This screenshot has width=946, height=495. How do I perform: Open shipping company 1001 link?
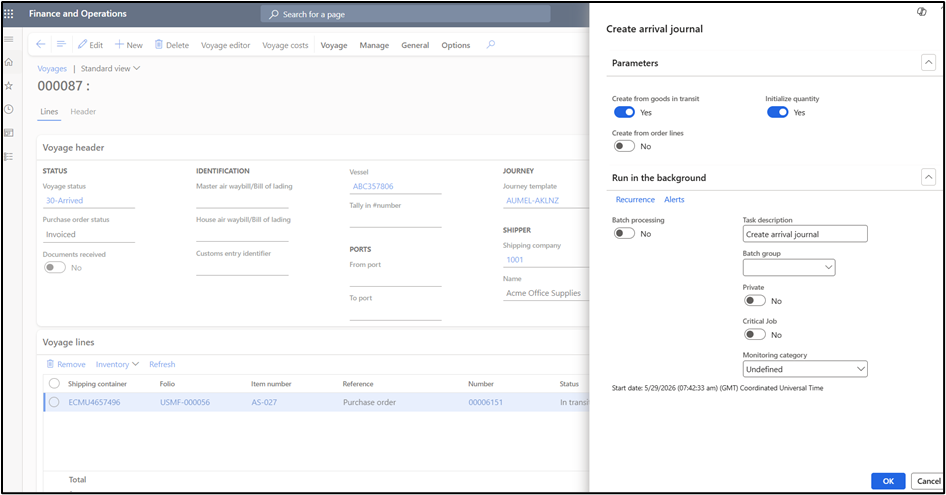point(515,260)
